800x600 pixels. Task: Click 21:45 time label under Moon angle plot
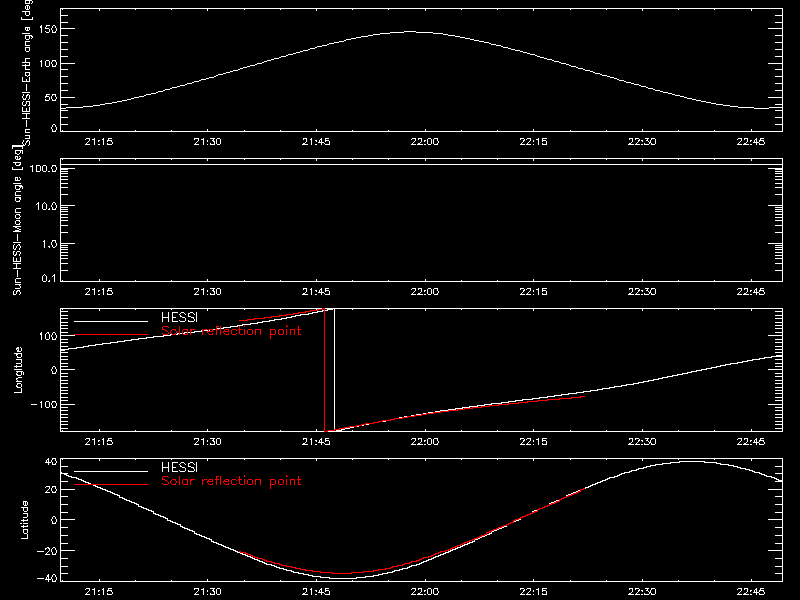(x=316, y=292)
